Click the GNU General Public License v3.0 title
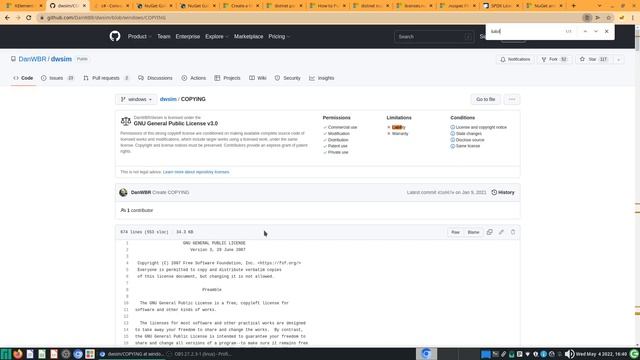The height and width of the screenshot is (360, 640). [x=176, y=123]
